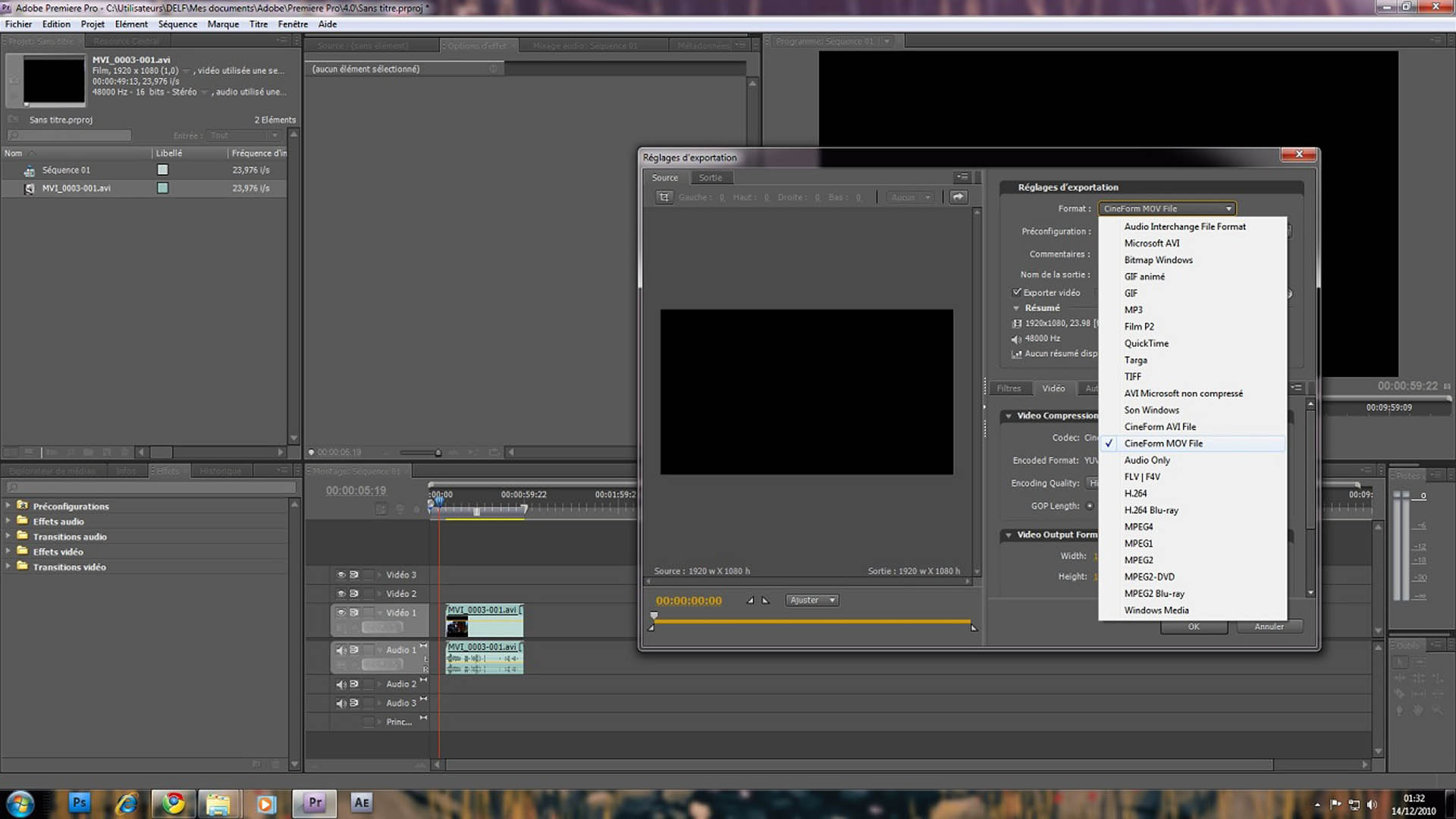Click the export preview playhead on yellow bar
This screenshot has height=819, width=1456.
point(654,617)
